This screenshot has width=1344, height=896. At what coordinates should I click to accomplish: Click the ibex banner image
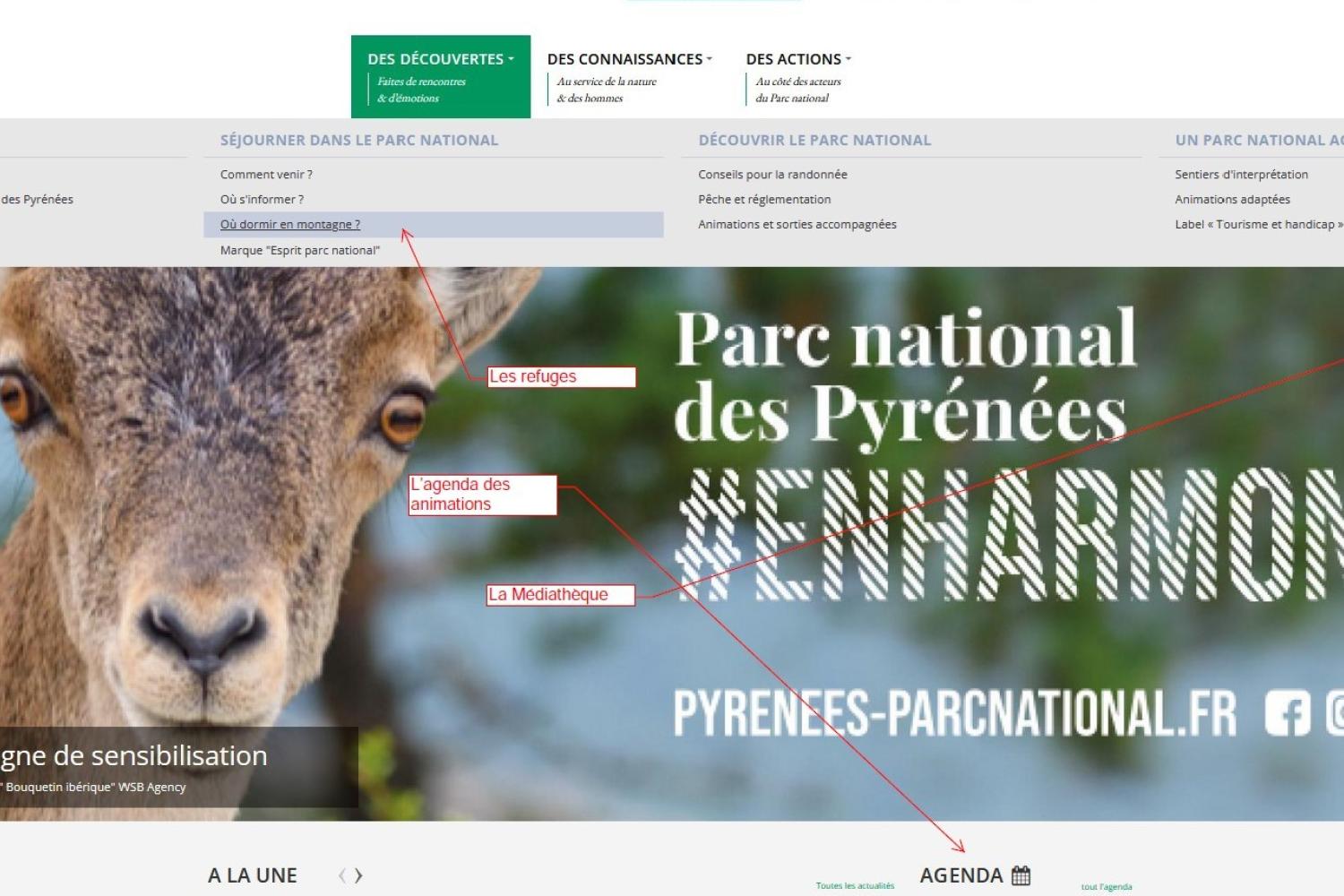pos(672,544)
